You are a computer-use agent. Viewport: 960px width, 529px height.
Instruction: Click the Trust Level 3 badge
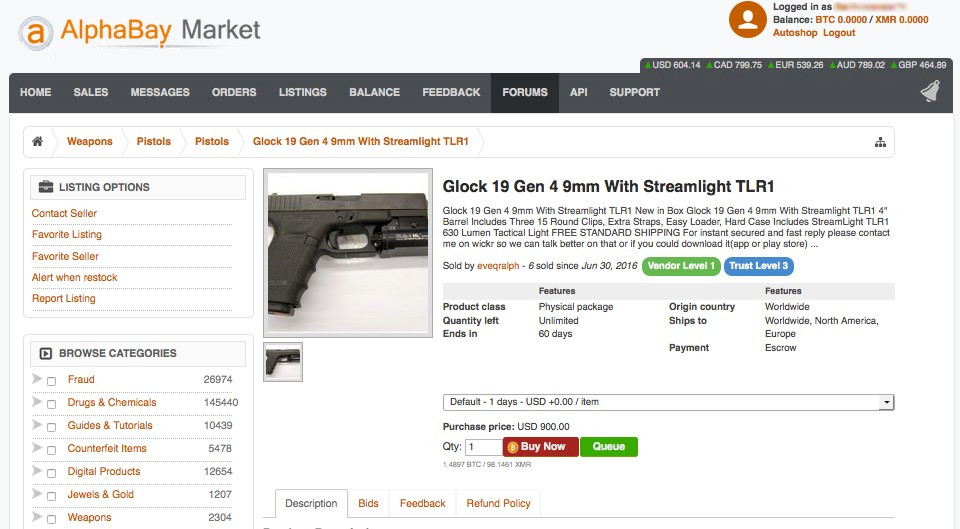point(759,266)
